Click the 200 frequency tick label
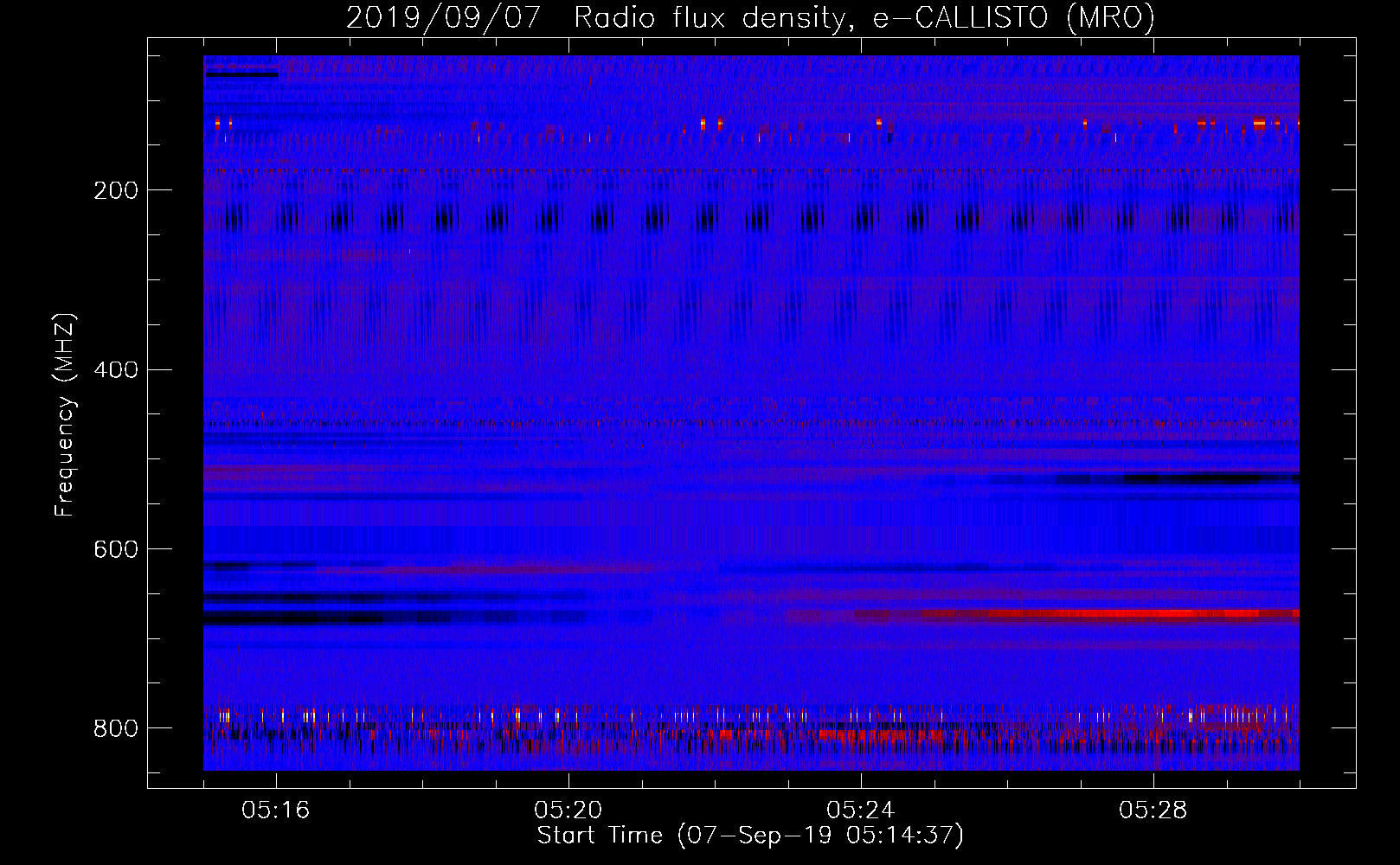Screen dimensions: 1400x865 click(x=115, y=190)
